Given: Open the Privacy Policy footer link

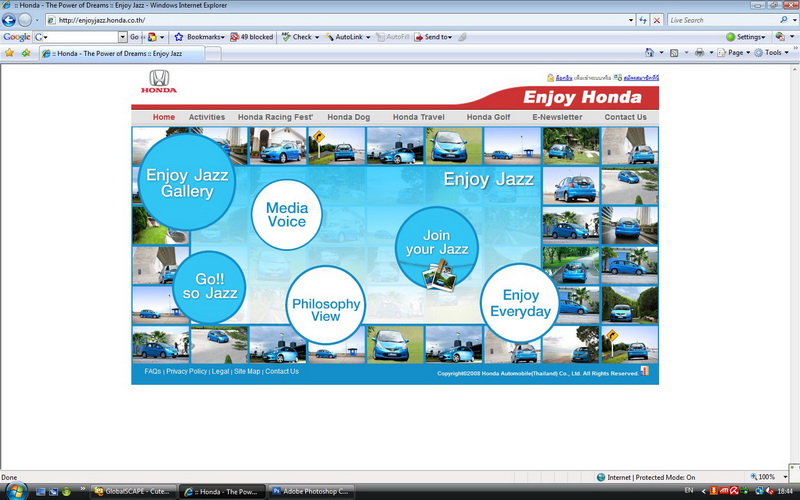Looking at the screenshot, I should pos(187,371).
